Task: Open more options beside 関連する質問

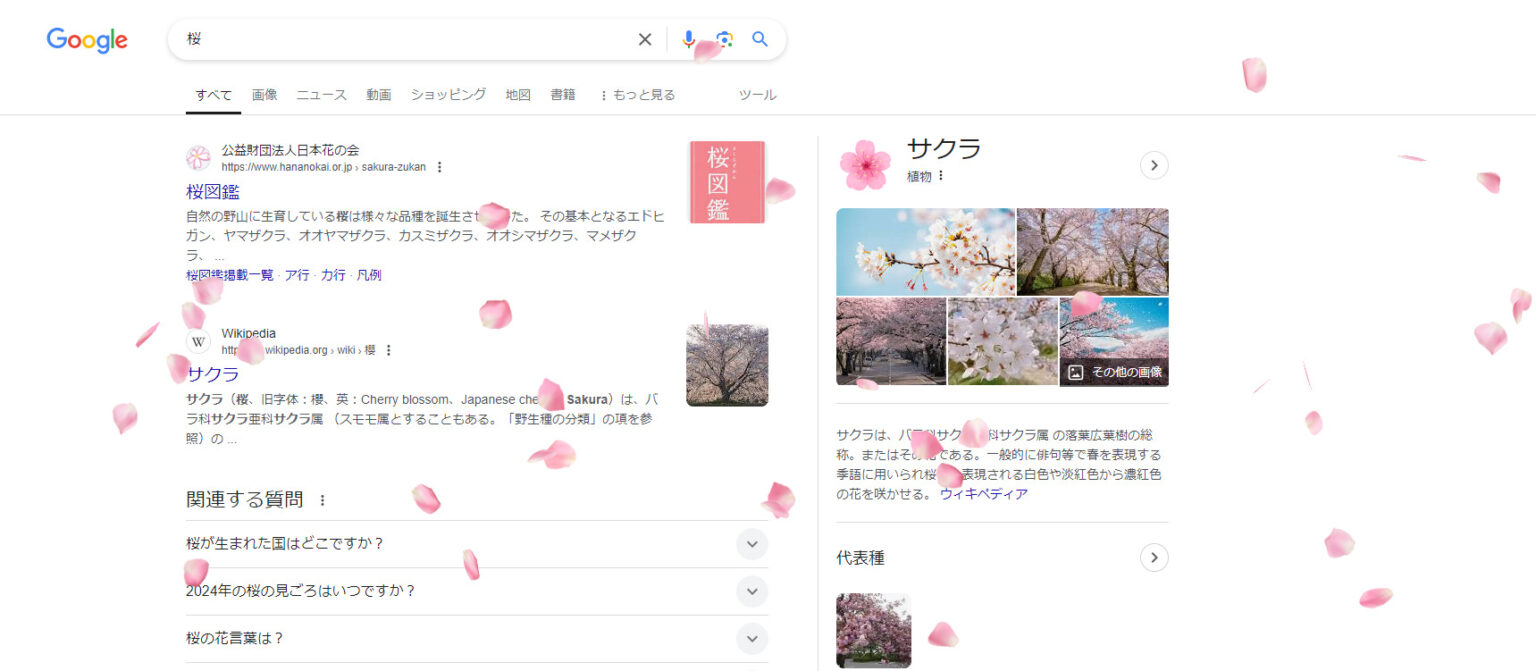Action: [322, 500]
